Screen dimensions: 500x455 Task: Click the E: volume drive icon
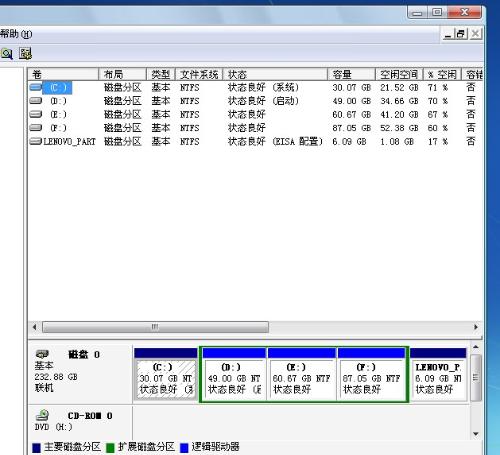[x=35, y=114]
